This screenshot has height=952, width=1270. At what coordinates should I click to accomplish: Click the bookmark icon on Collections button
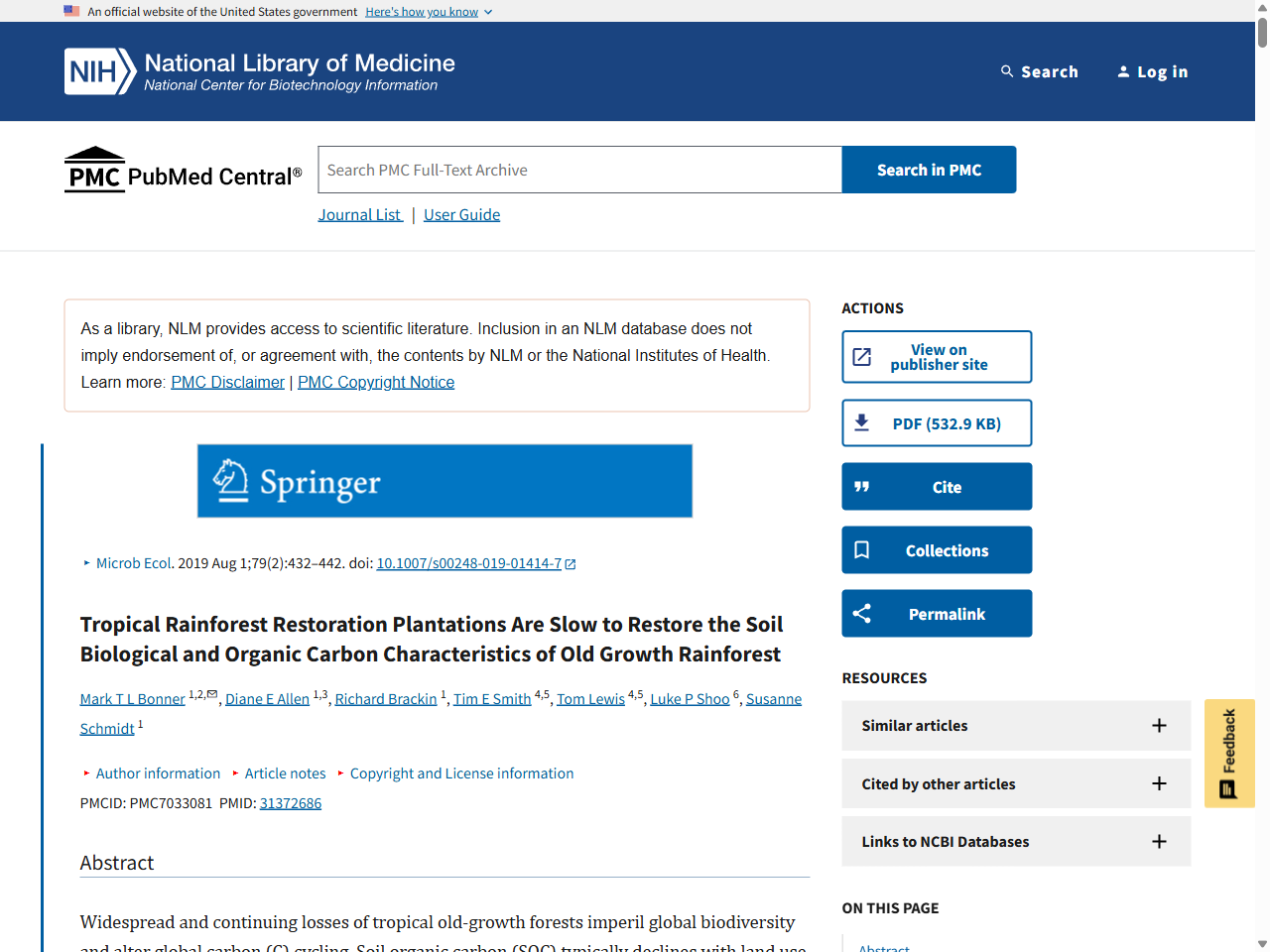point(862,550)
